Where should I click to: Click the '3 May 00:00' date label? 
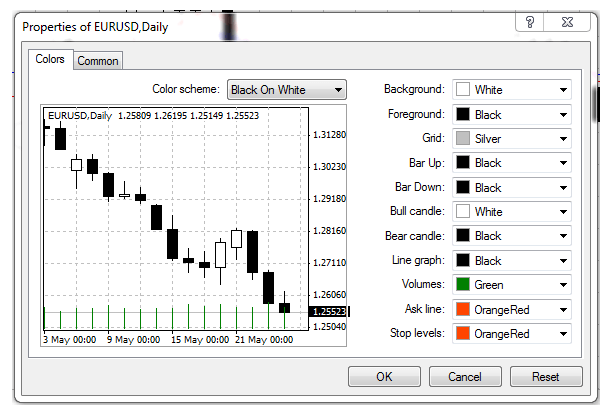coord(70,340)
